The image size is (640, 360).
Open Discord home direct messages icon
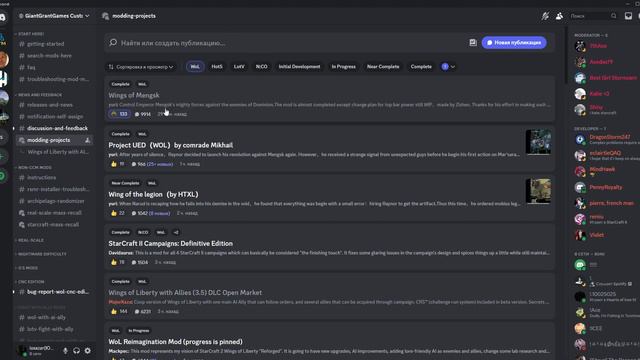click(x=2, y=17)
